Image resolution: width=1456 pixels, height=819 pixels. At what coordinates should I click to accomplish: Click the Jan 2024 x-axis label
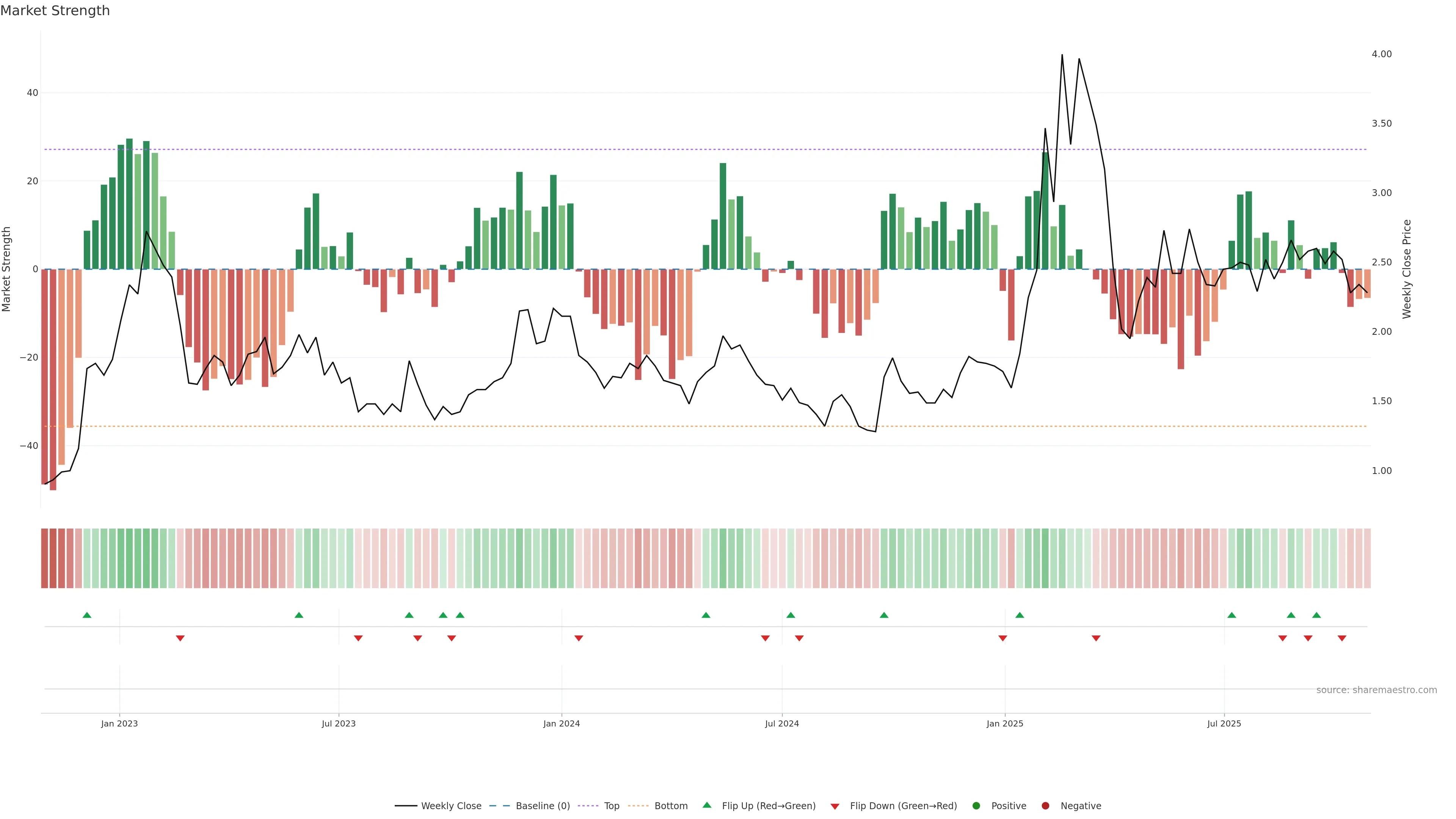click(561, 723)
